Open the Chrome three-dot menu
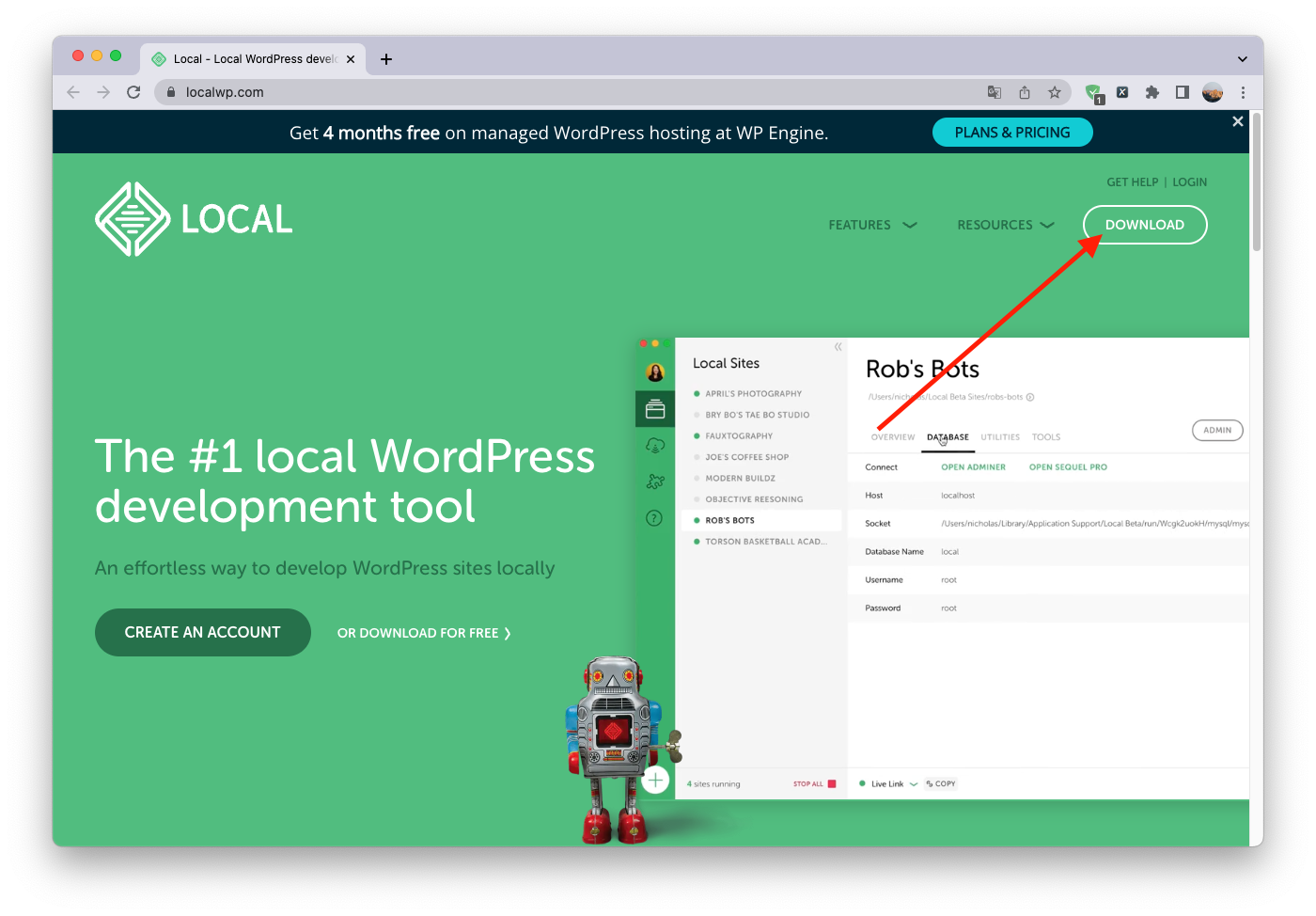 [1243, 92]
